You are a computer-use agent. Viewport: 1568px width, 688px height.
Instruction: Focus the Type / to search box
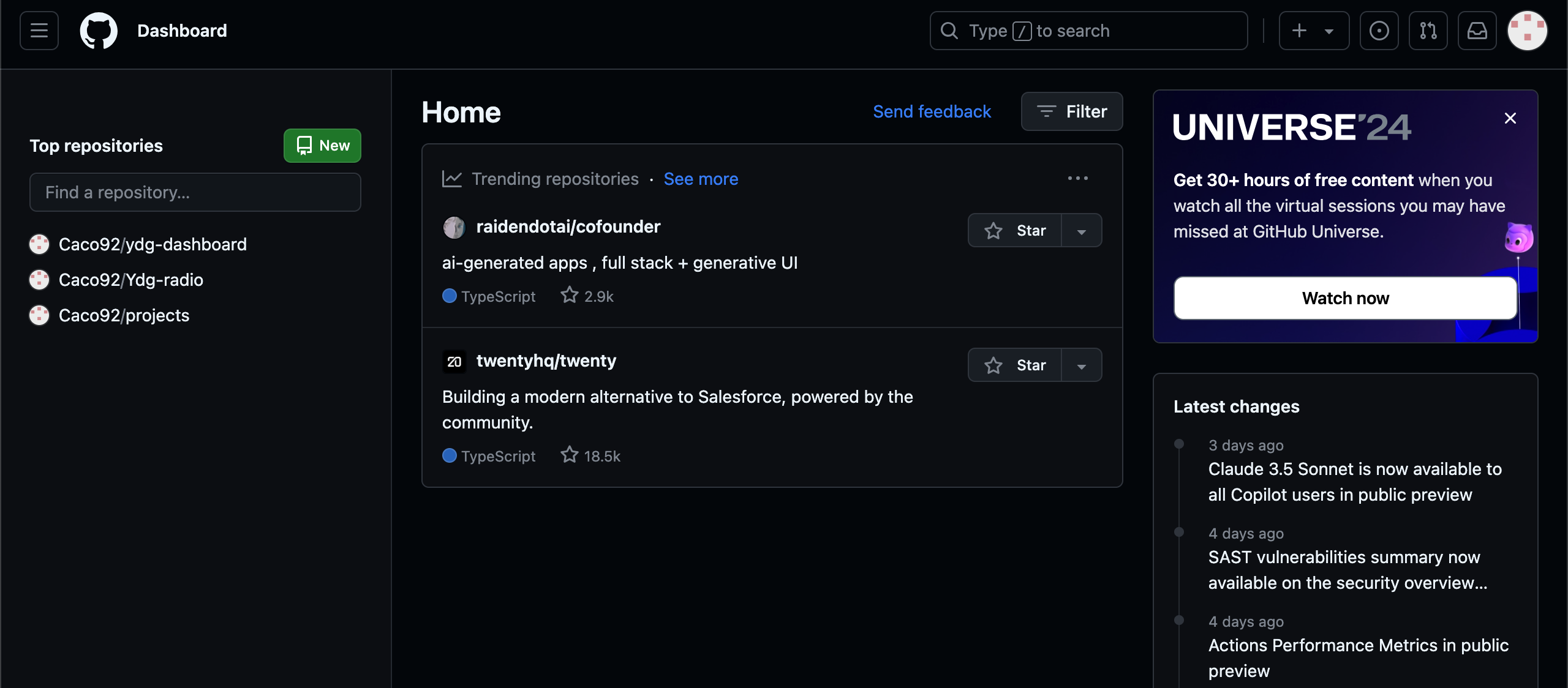(x=1088, y=31)
